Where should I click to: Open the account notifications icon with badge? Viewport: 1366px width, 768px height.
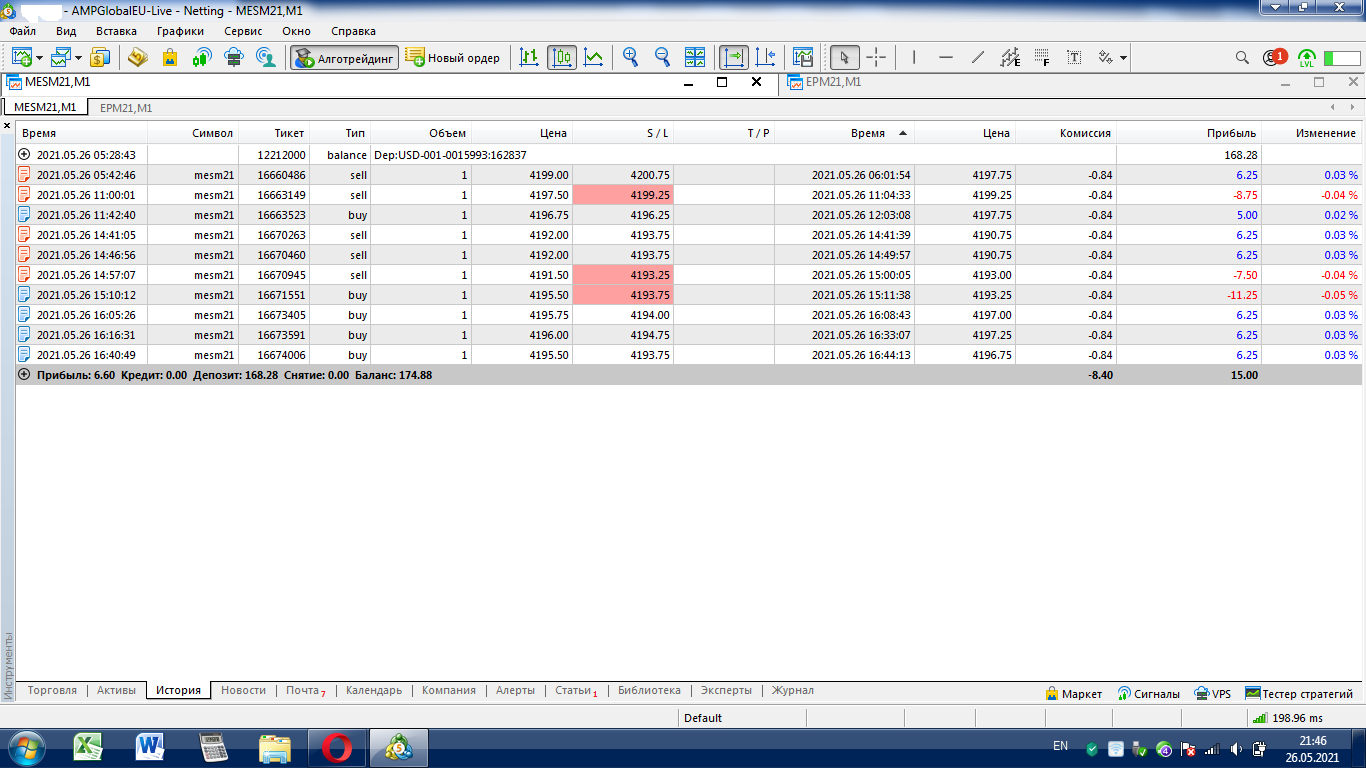[1274, 57]
